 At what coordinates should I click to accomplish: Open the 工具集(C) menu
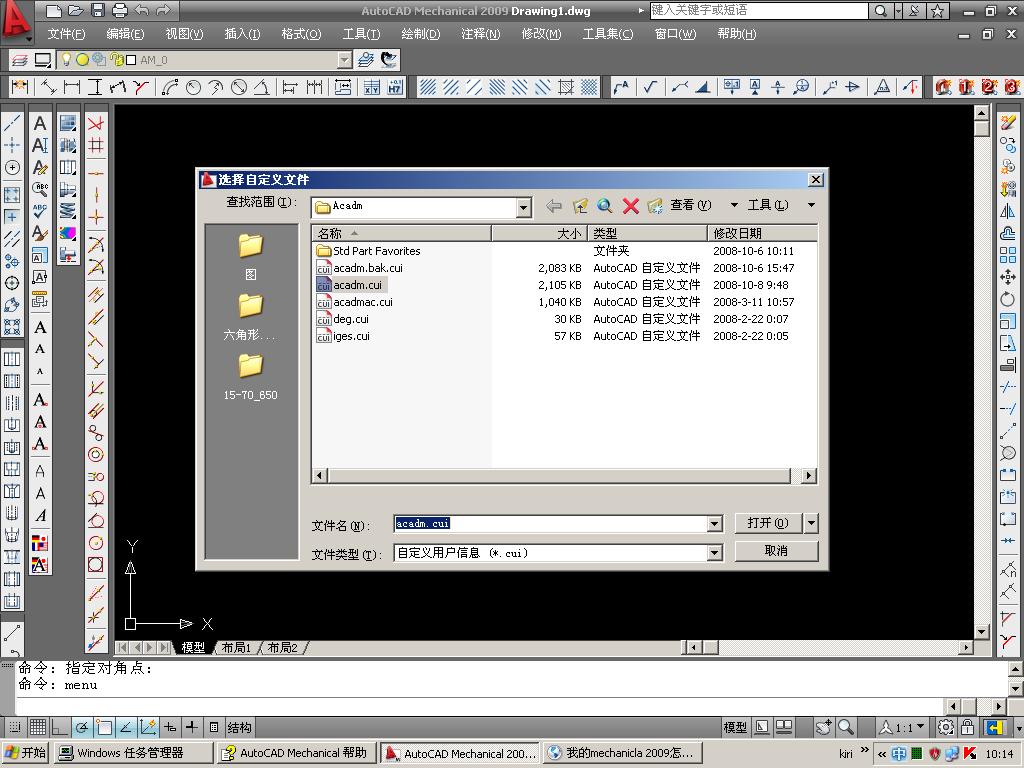point(607,34)
